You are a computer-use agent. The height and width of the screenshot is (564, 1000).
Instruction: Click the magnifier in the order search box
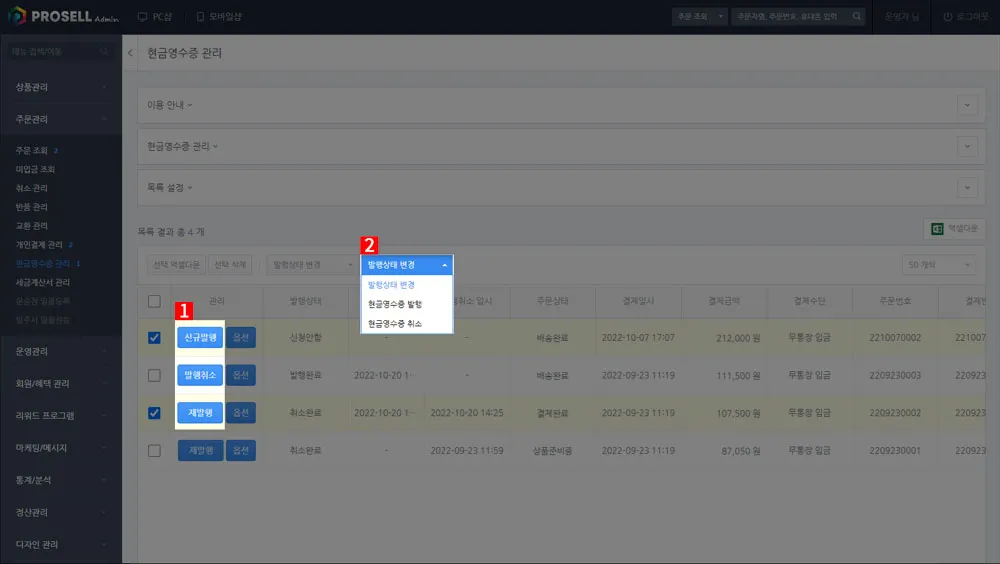(857, 17)
